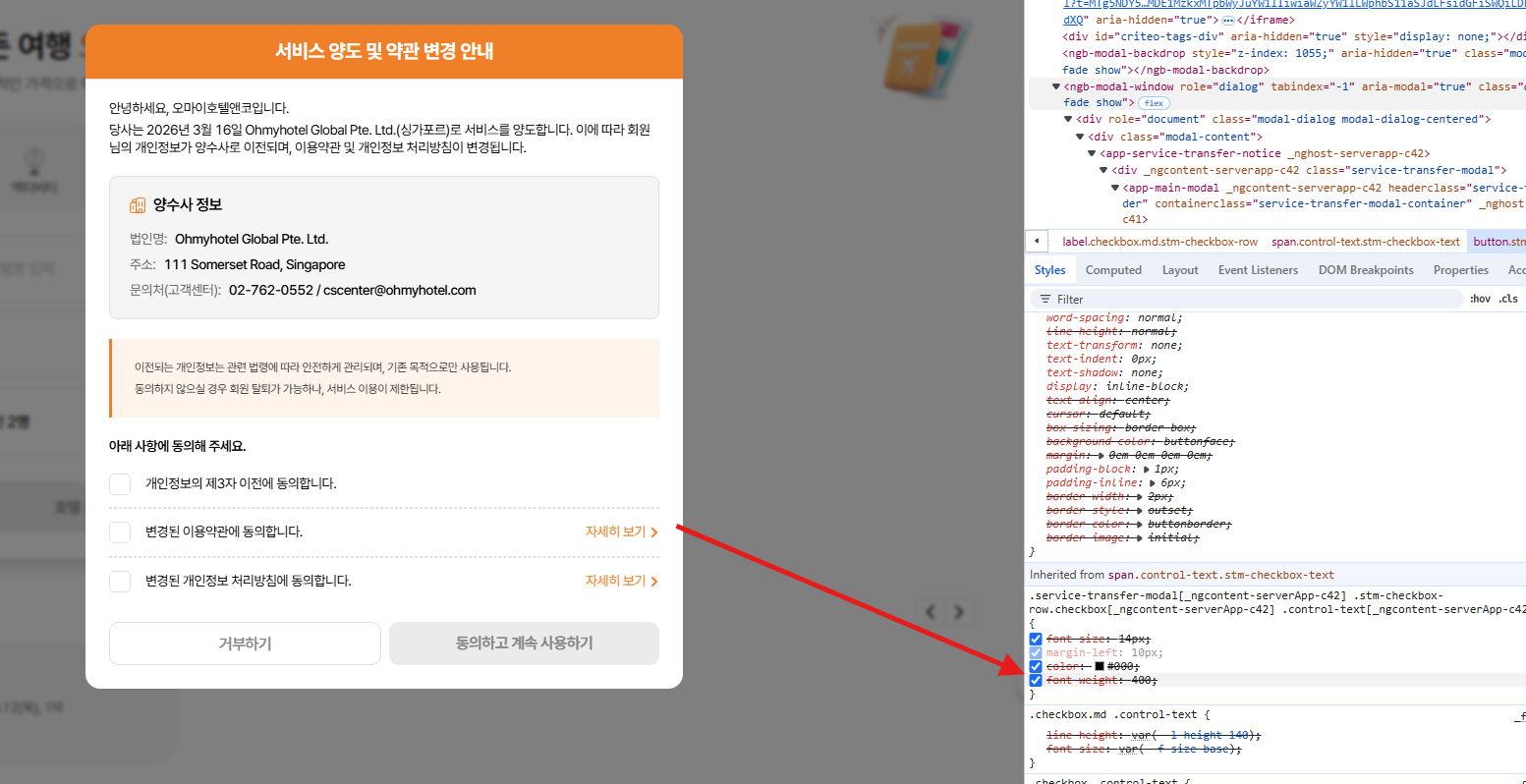Expand the border-image shorthand triangle
This screenshot has height=784, width=1526.
[1140, 538]
